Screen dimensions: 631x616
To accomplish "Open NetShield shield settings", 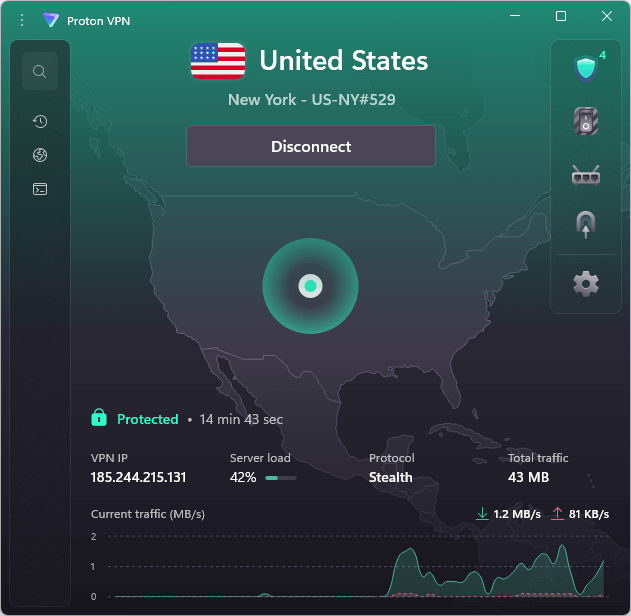I will [585, 69].
